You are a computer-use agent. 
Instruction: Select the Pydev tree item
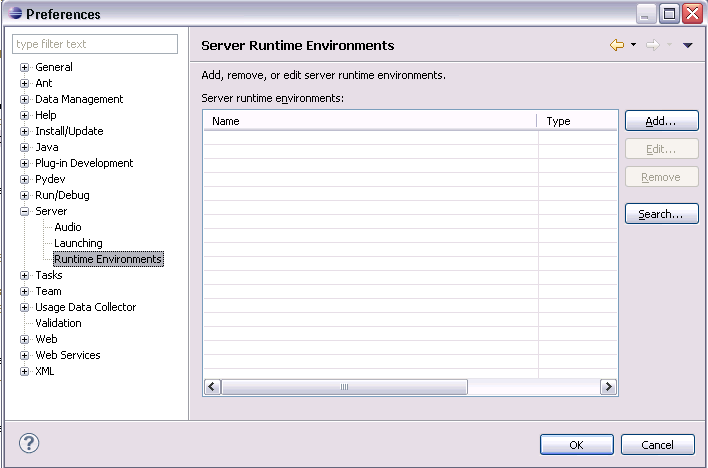(x=50, y=179)
